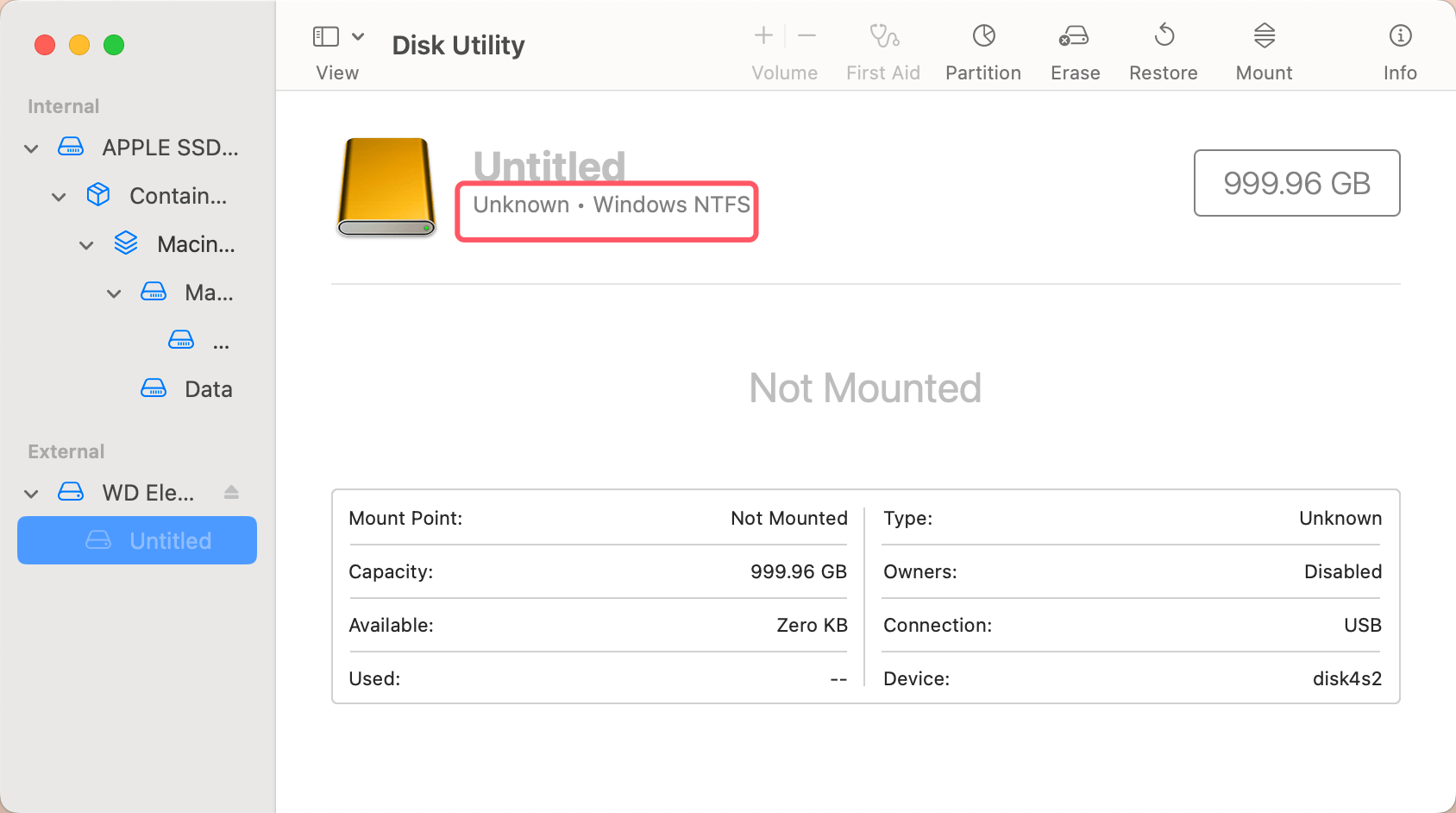Click the highlighted Windows NTFS label
1456x813 pixels.
[x=606, y=205]
